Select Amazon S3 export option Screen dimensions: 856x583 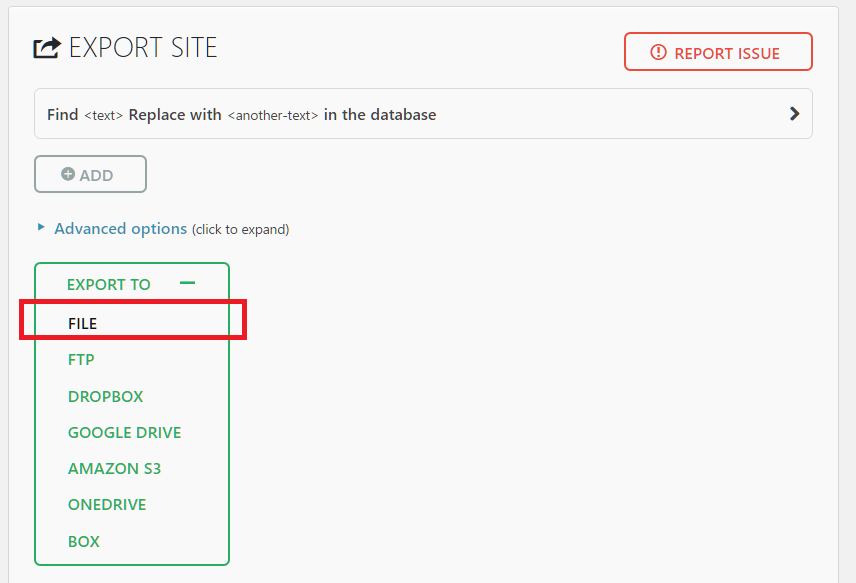pos(114,469)
